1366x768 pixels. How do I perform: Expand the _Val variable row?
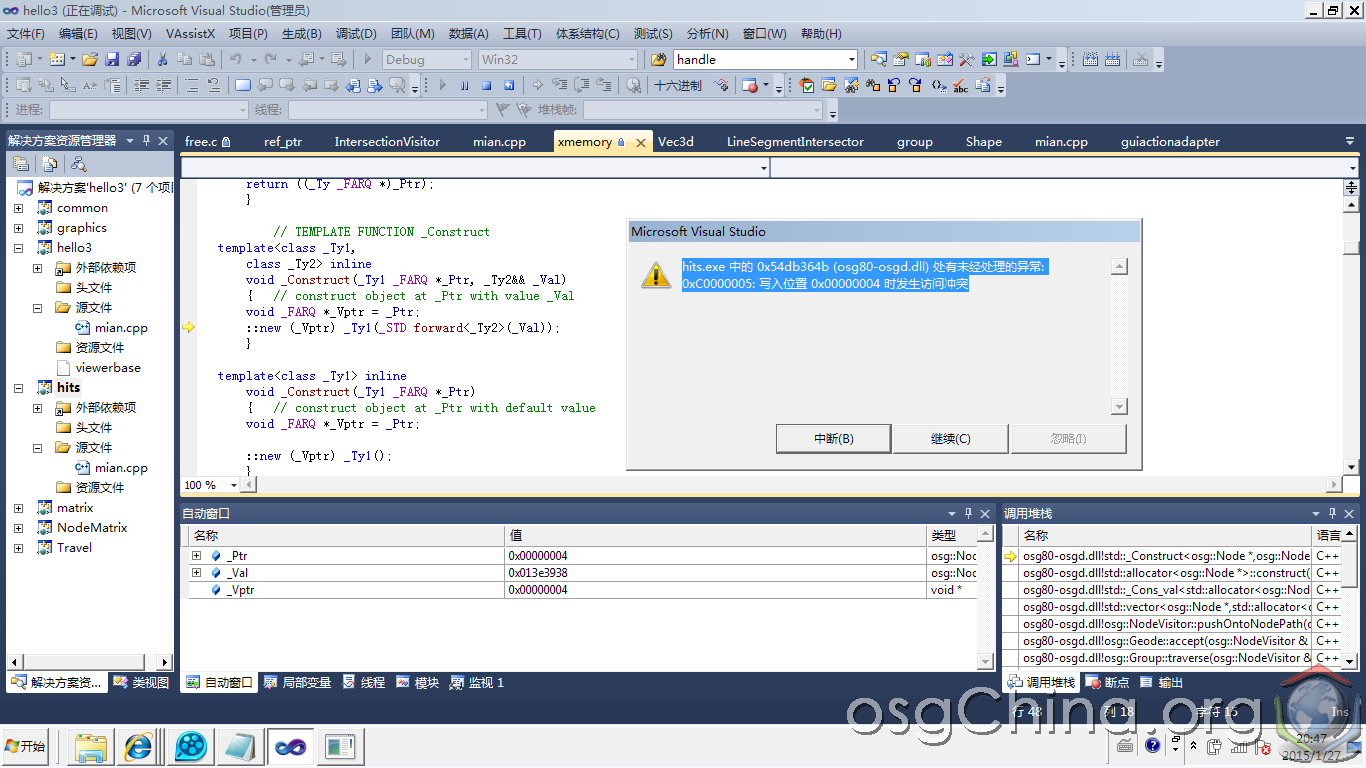click(x=197, y=573)
